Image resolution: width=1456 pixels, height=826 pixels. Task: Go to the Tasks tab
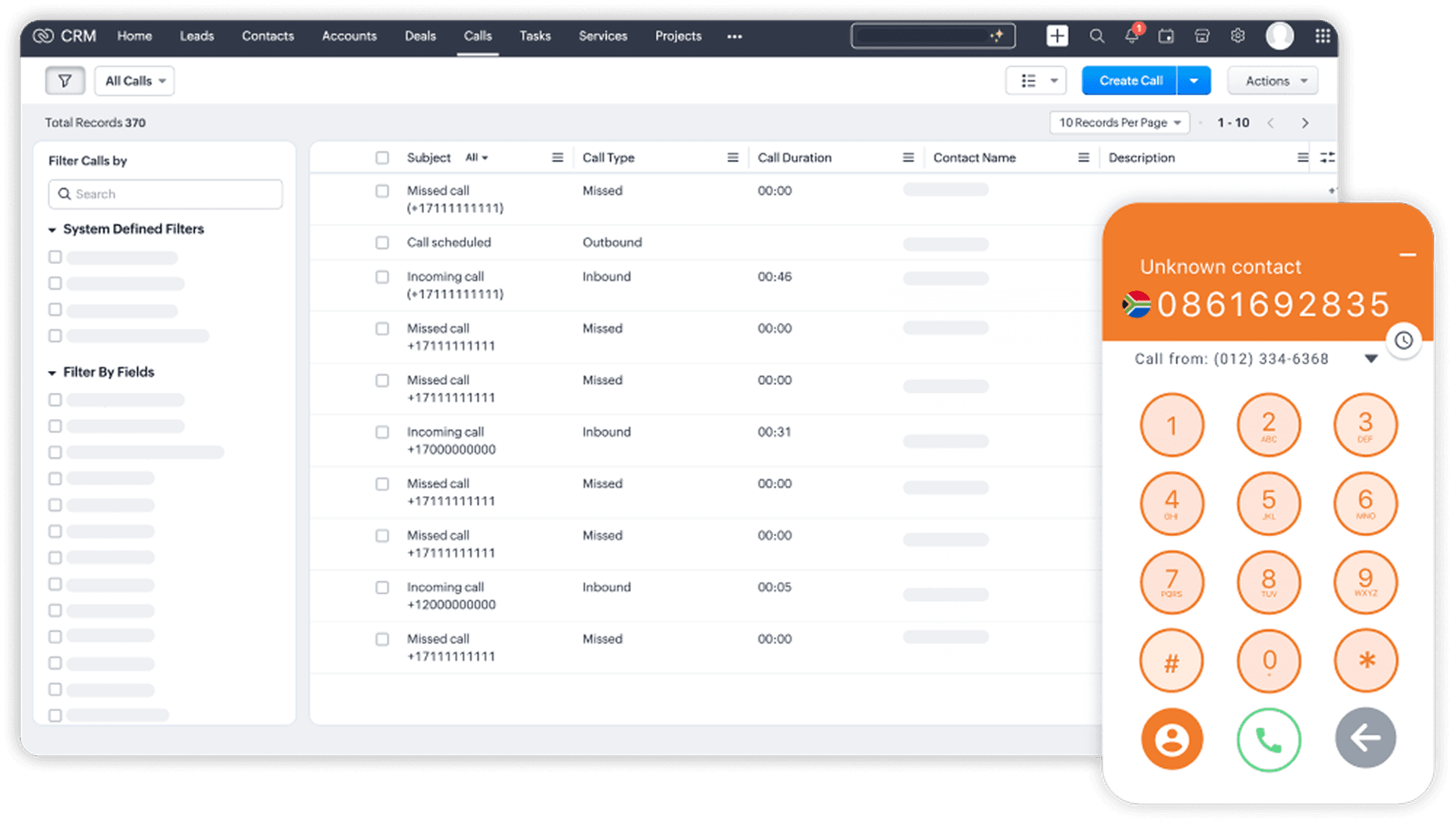pos(535,36)
